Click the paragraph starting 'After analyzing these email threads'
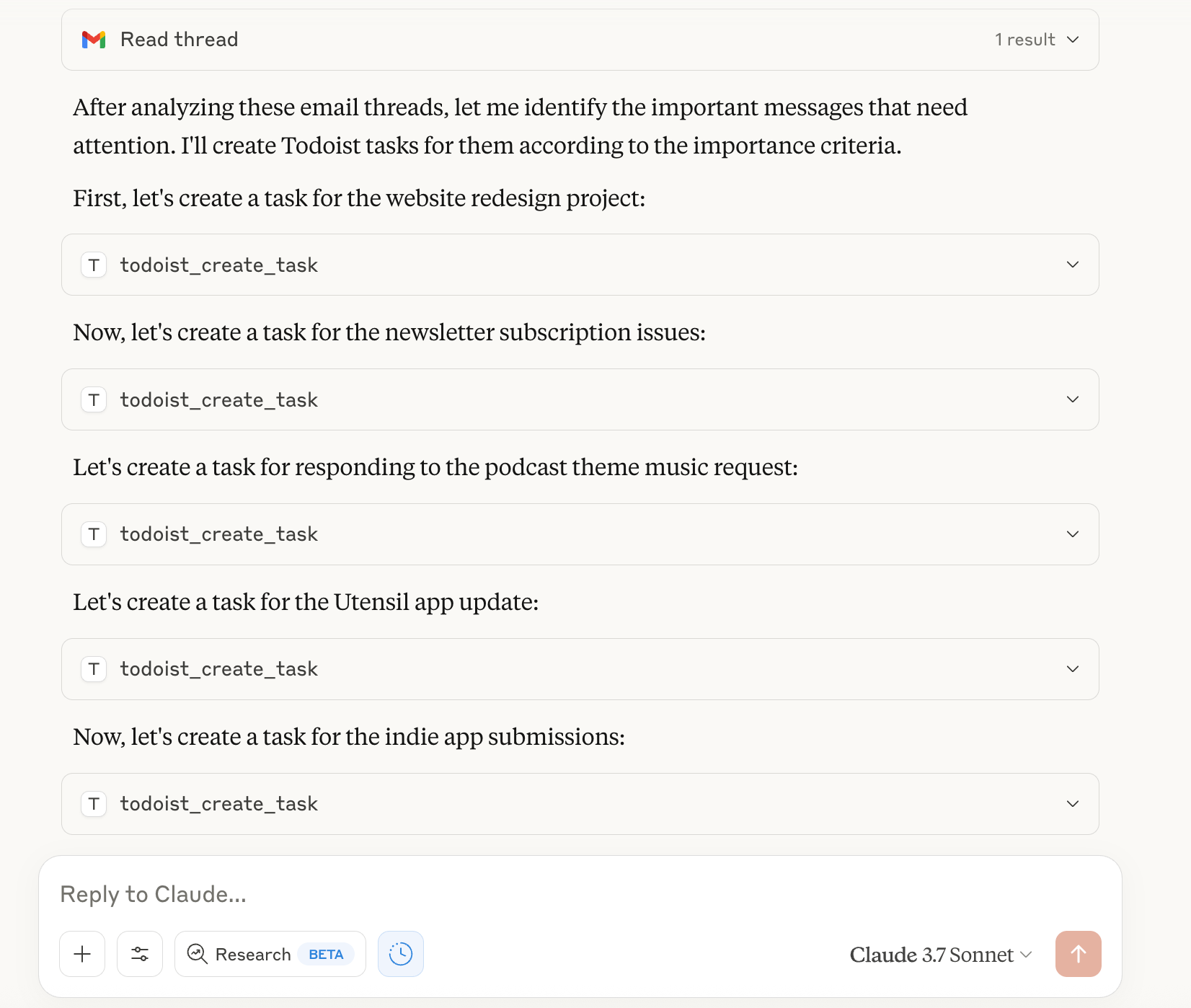 tap(520, 126)
